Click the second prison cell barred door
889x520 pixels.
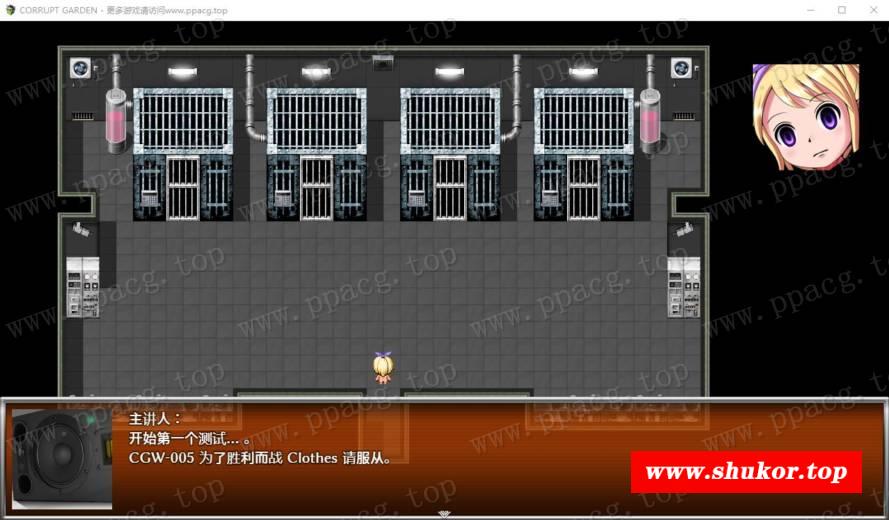[x=316, y=188]
